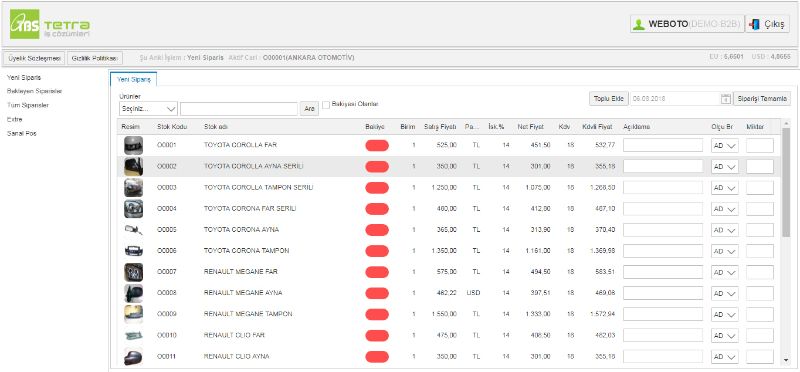Image resolution: width=800 pixels, height=372 pixels.
Task: Open thumbnail for TOYOTA CORONA TAMPON
Action: 133,251
